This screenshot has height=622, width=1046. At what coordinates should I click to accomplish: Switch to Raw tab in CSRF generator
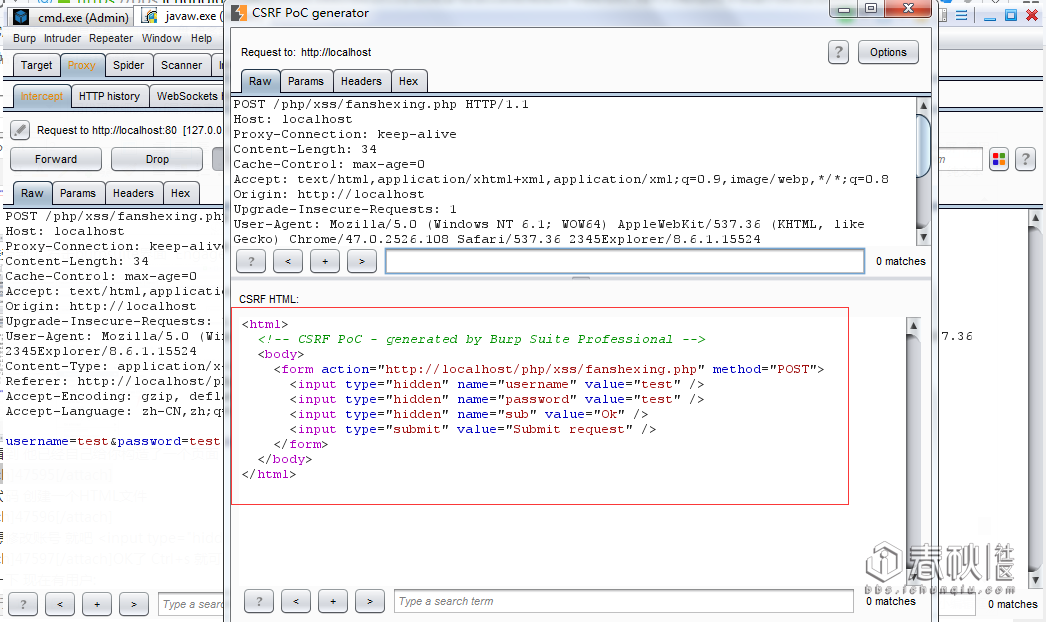pyautogui.click(x=260, y=81)
